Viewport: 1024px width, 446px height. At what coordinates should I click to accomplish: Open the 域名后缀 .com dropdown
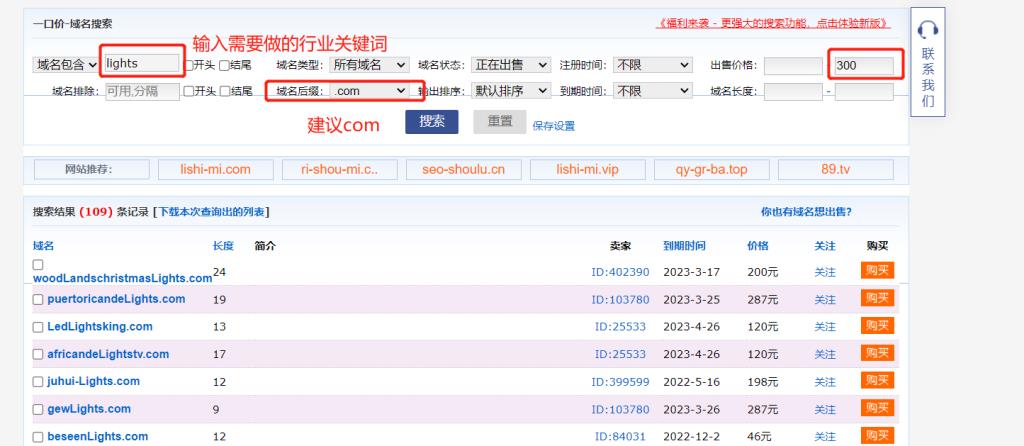tap(370, 91)
